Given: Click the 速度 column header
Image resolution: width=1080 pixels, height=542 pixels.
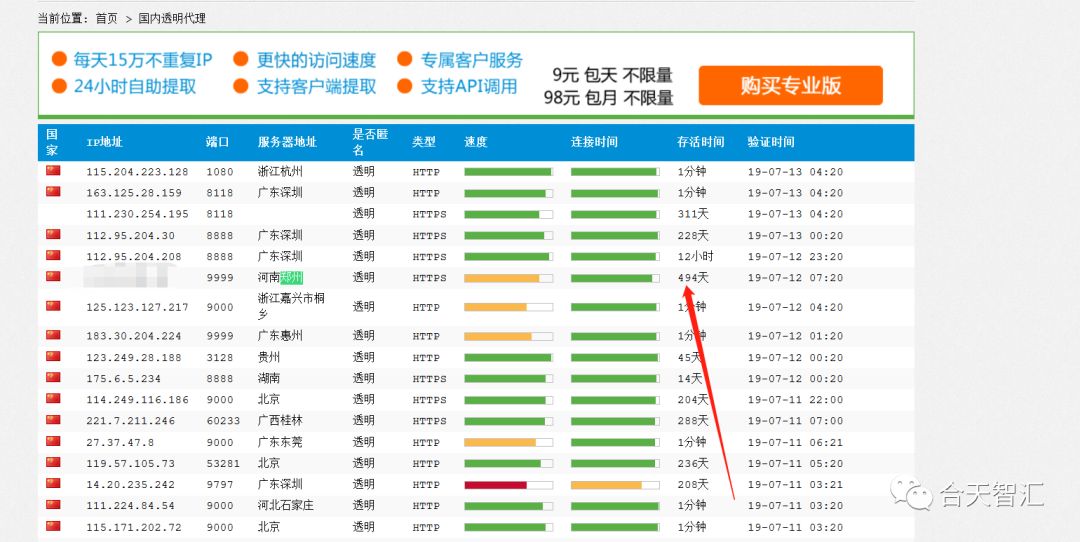Looking at the screenshot, I should click(476, 142).
